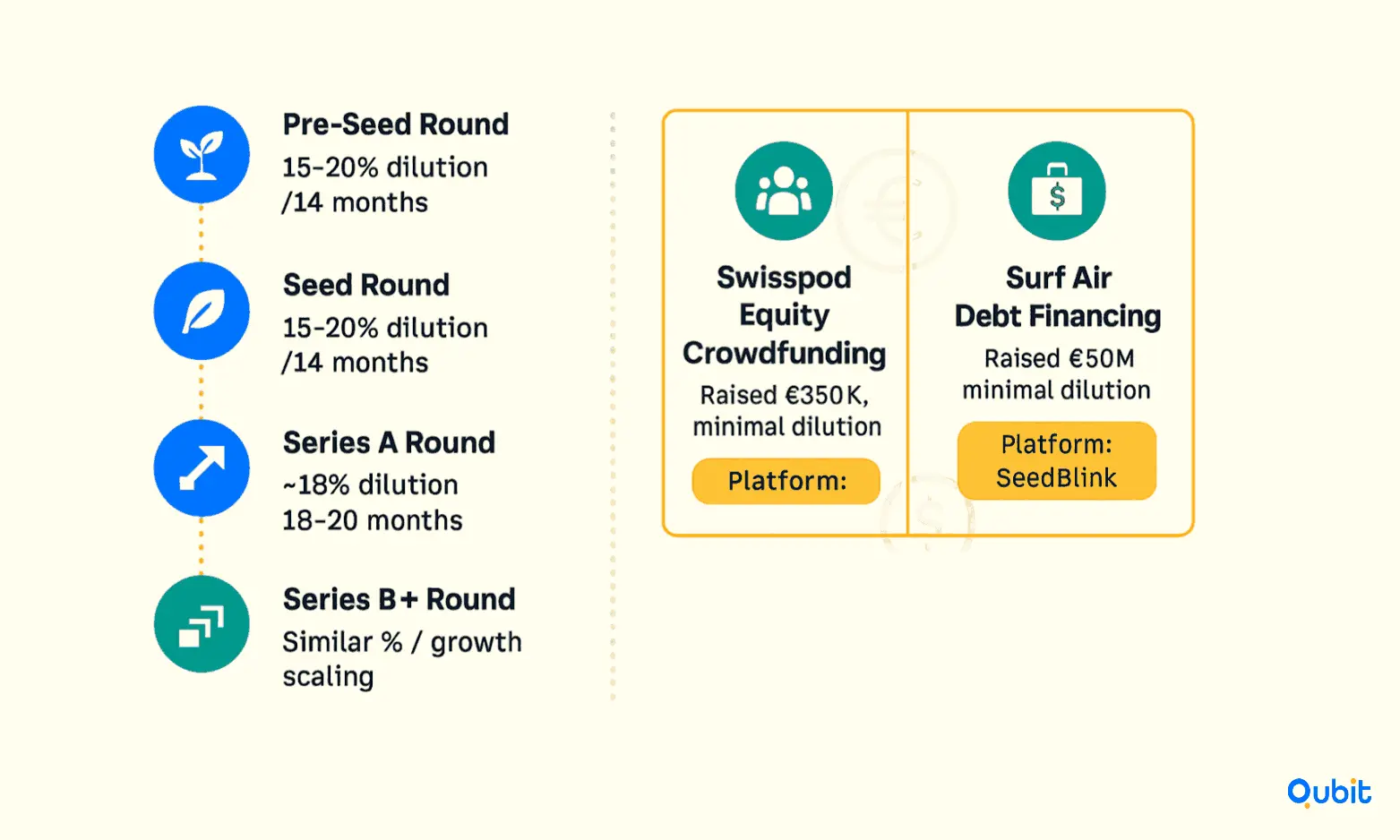
Task: Click the Pre-Seed Round sprout icon
Action: (x=202, y=155)
